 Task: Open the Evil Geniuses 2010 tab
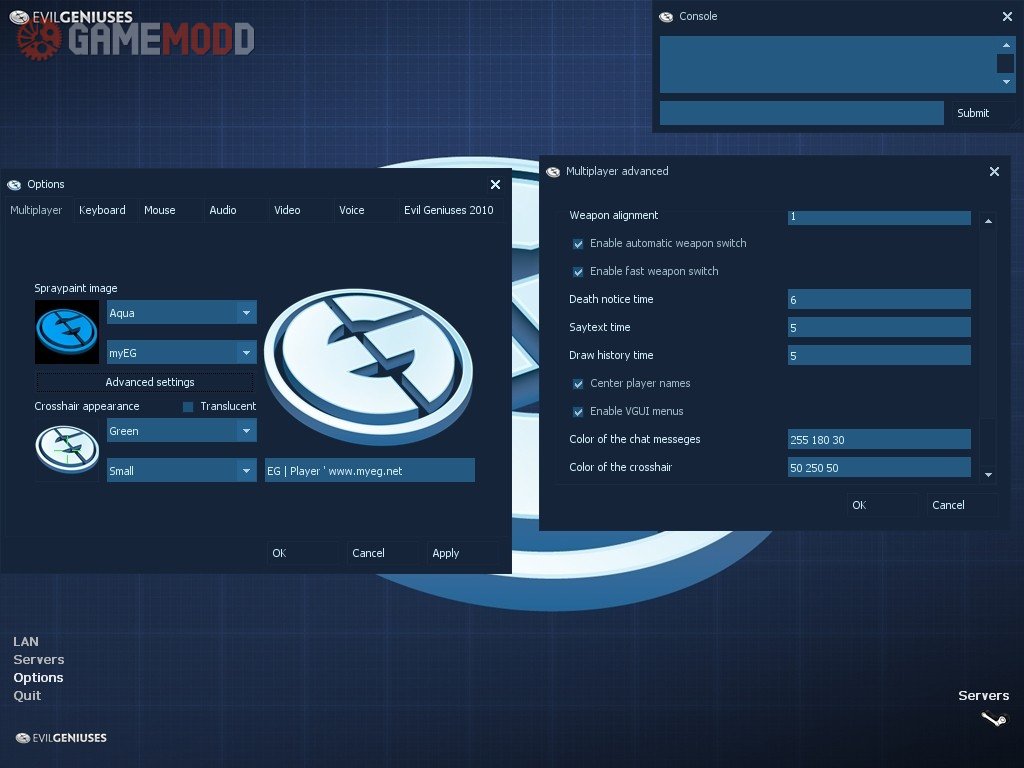coord(448,210)
